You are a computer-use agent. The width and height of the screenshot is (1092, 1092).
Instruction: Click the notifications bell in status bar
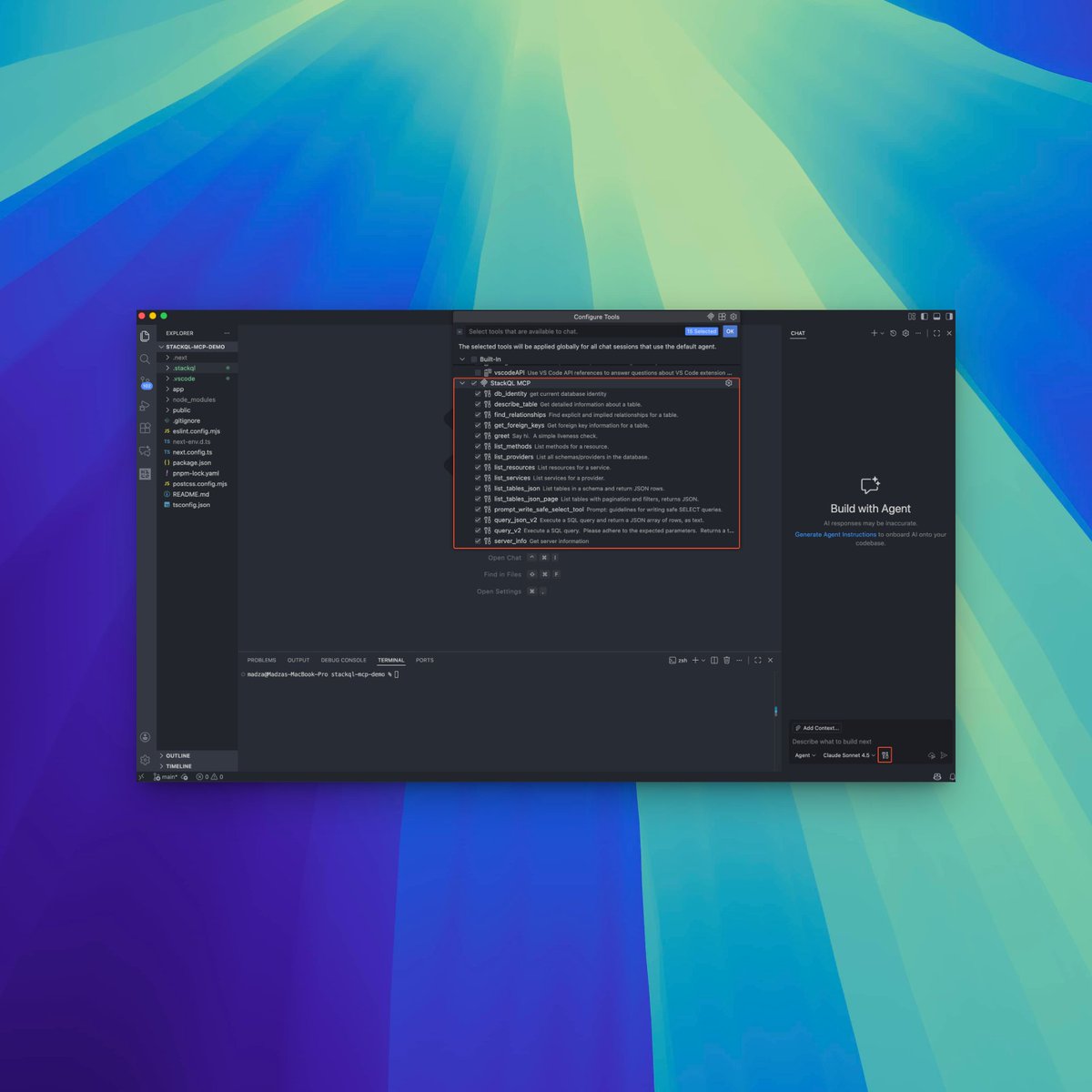[x=952, y=777]
